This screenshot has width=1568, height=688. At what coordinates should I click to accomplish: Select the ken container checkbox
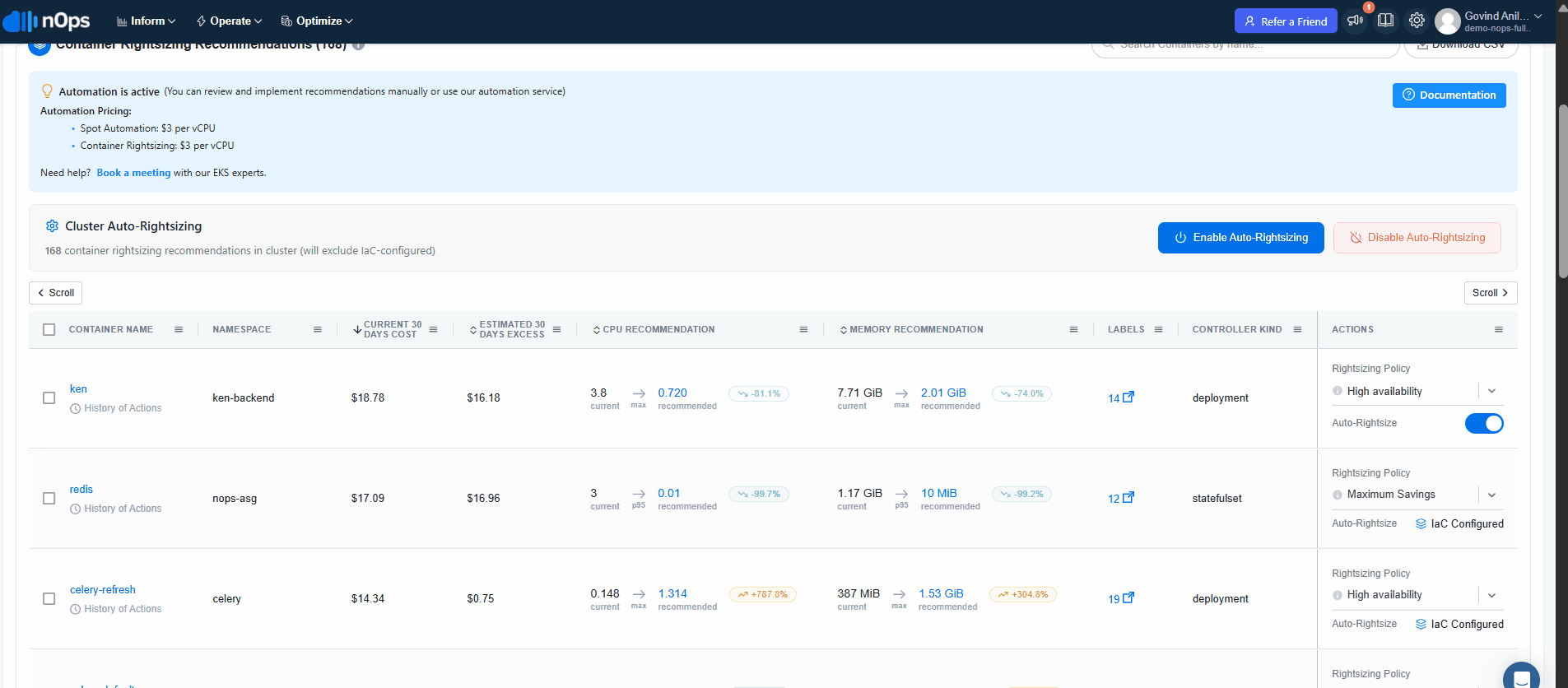pos(49,397)
